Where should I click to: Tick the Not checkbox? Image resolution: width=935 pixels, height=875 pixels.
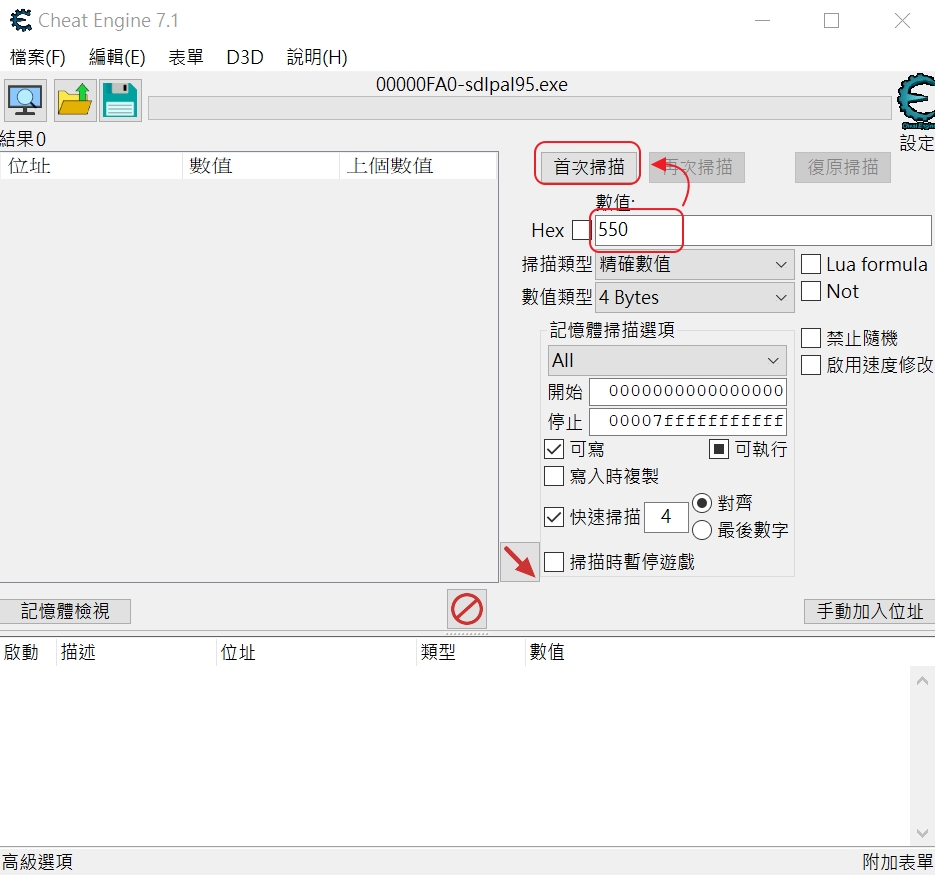click(810, 291)
